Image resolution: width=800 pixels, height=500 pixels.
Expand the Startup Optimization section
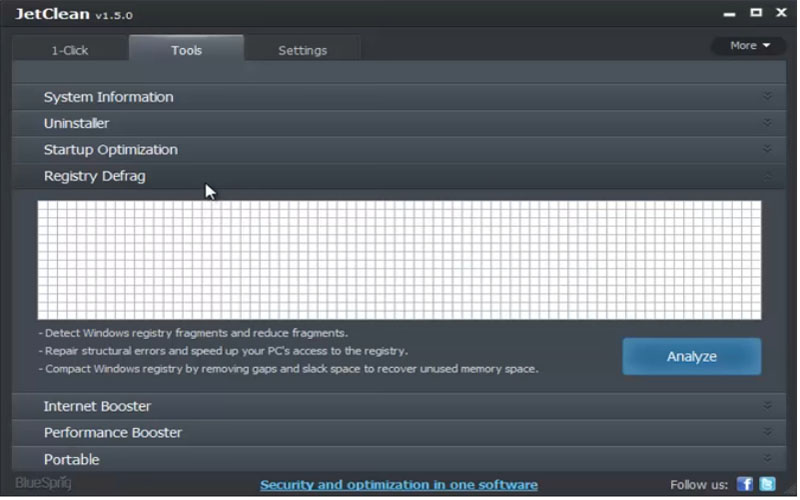[399, 150]
